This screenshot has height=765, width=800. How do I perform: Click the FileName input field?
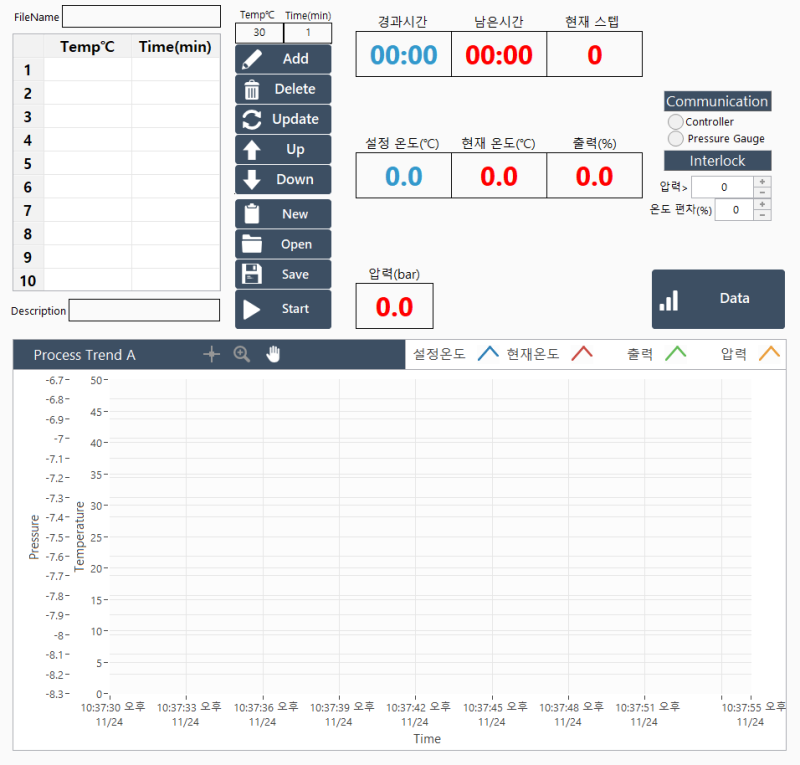pyautogui.click(x=141, y=17)
